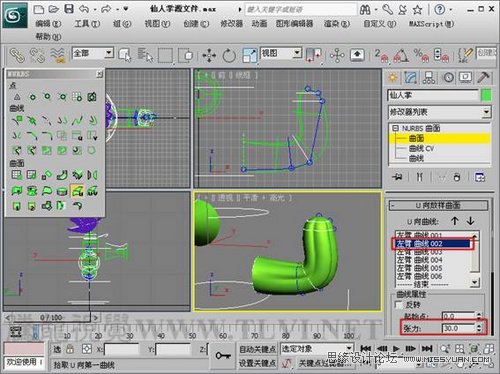Image resolution: width=500 pixels, height=374 pixels.
Task: Move selected U curve up arrow
Action: click(455, 221)
